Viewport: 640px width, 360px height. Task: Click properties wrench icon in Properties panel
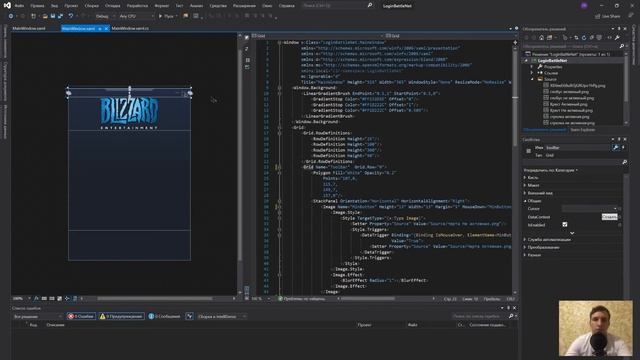615,147
